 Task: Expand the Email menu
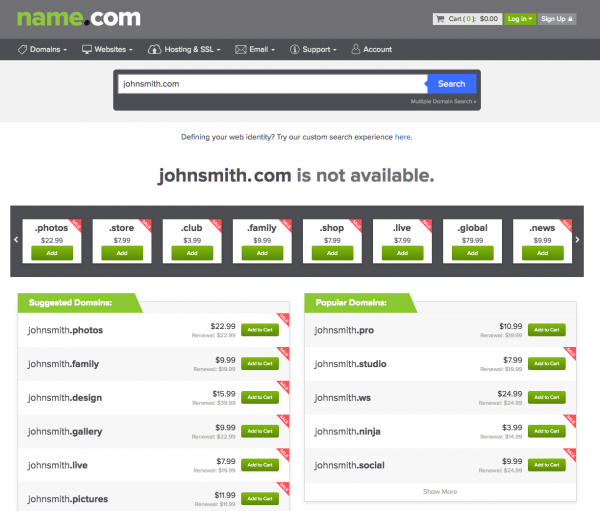[x=255, y=49]
